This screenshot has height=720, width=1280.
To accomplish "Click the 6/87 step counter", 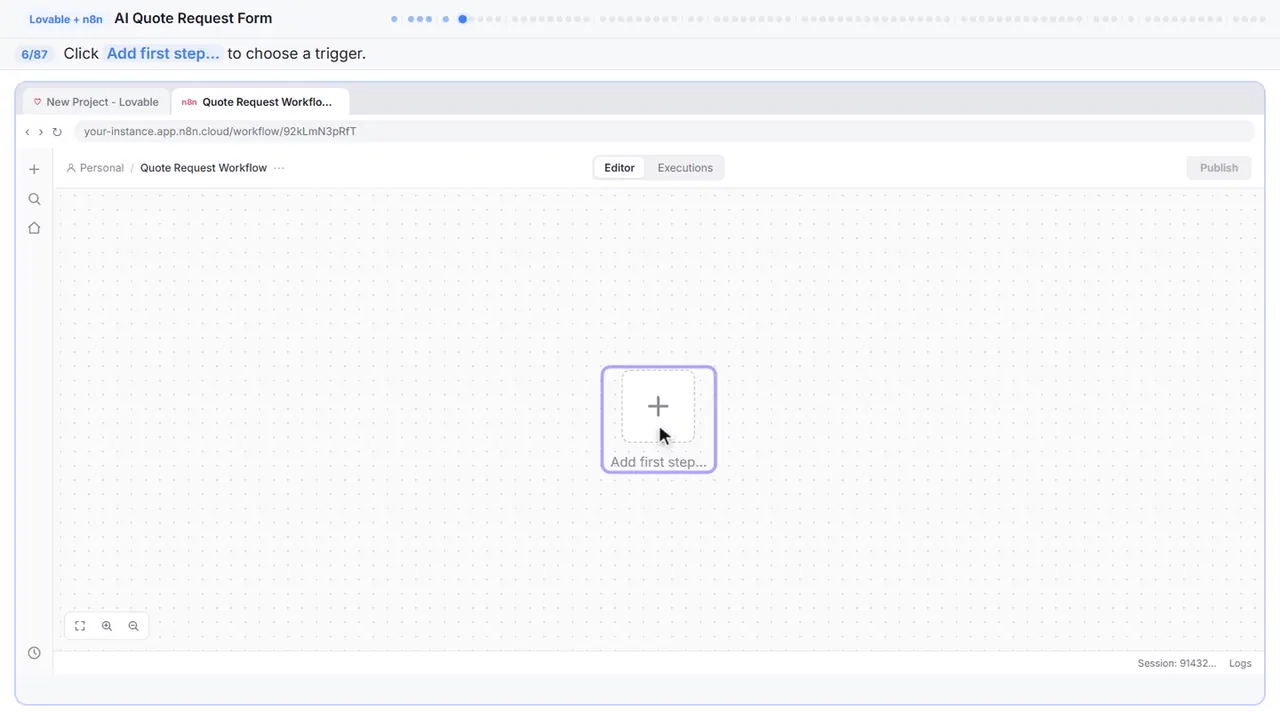I will pos(34,54).
